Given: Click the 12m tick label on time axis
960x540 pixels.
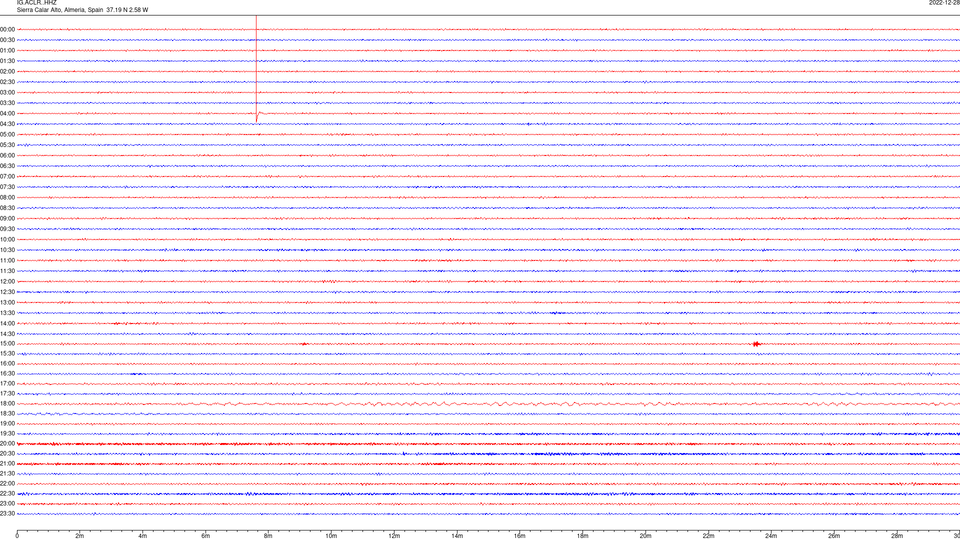Looking at the screenshot, I should pyautogui.click(x=394, y=536).
